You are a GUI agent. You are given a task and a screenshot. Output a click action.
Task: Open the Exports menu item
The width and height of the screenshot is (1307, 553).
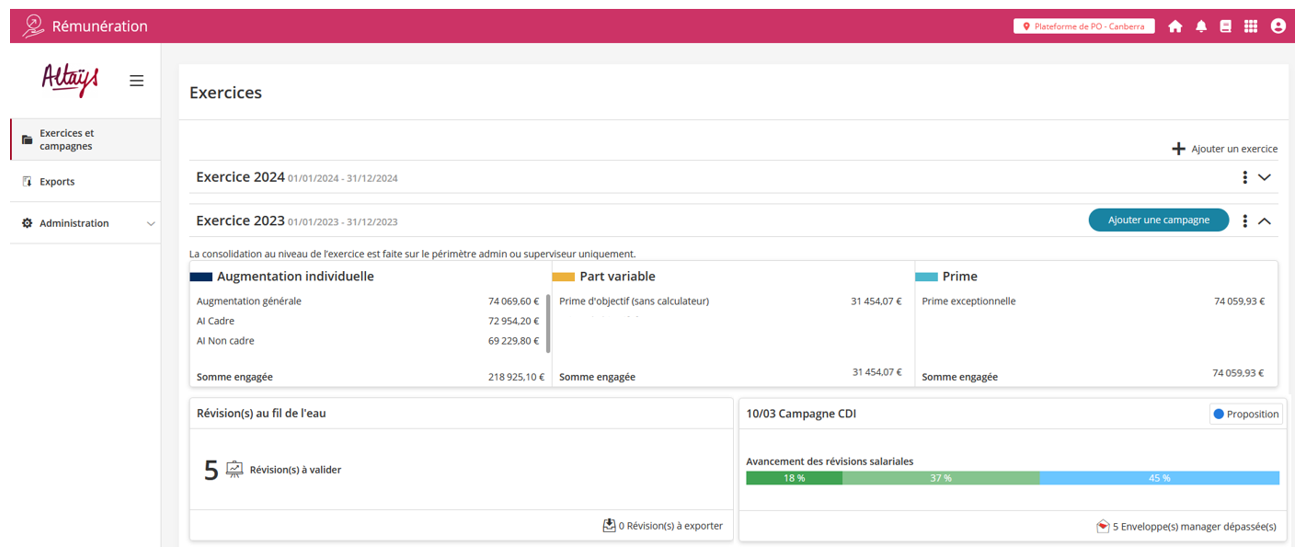coord(57,182)
